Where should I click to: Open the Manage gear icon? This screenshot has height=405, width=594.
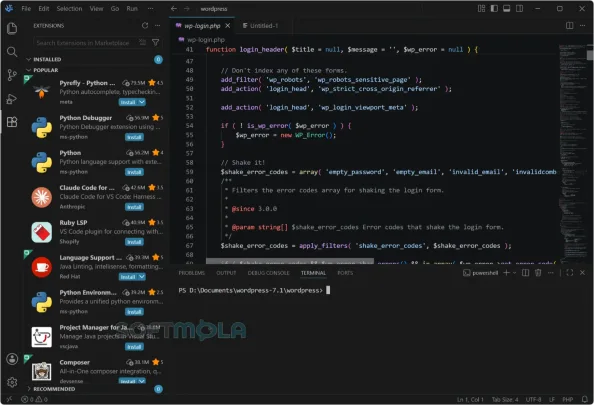coord(12,382)
